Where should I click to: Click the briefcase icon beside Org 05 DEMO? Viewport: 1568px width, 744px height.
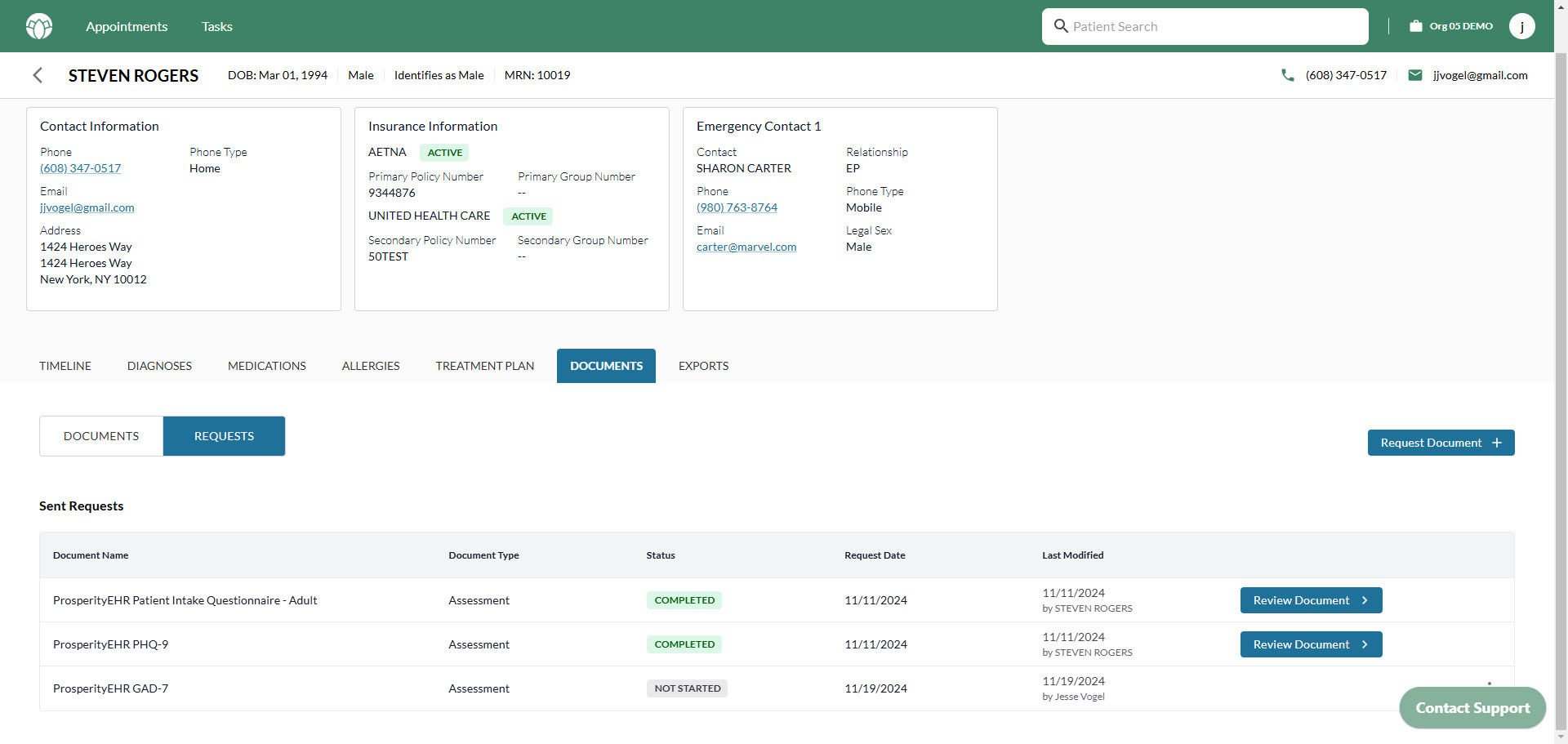(1415, 25)
